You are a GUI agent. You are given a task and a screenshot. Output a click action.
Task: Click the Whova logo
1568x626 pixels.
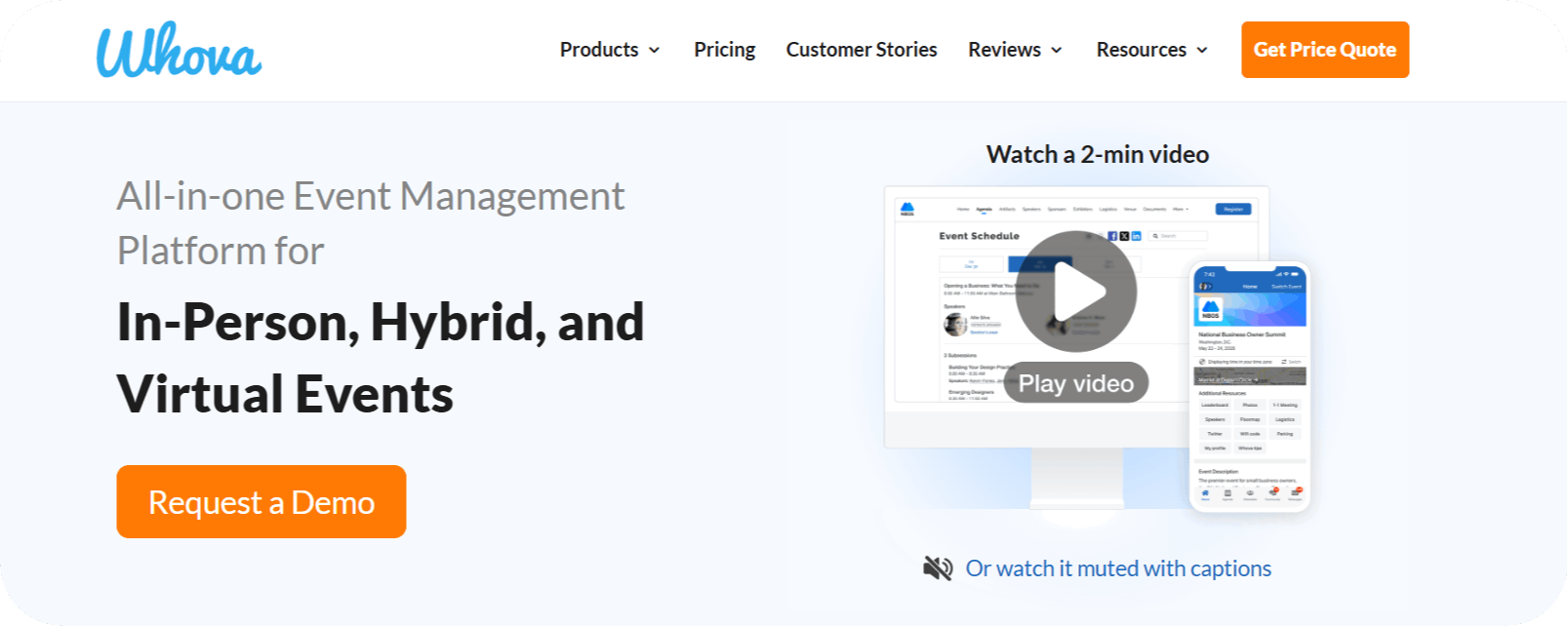[x=179, y=50]
